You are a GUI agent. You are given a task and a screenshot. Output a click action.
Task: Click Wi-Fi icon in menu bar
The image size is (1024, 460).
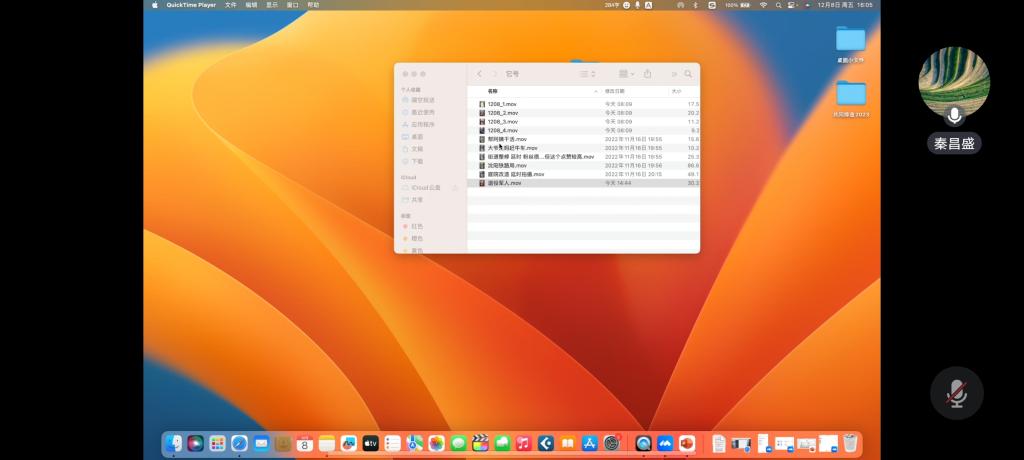(x=763, y=5)
